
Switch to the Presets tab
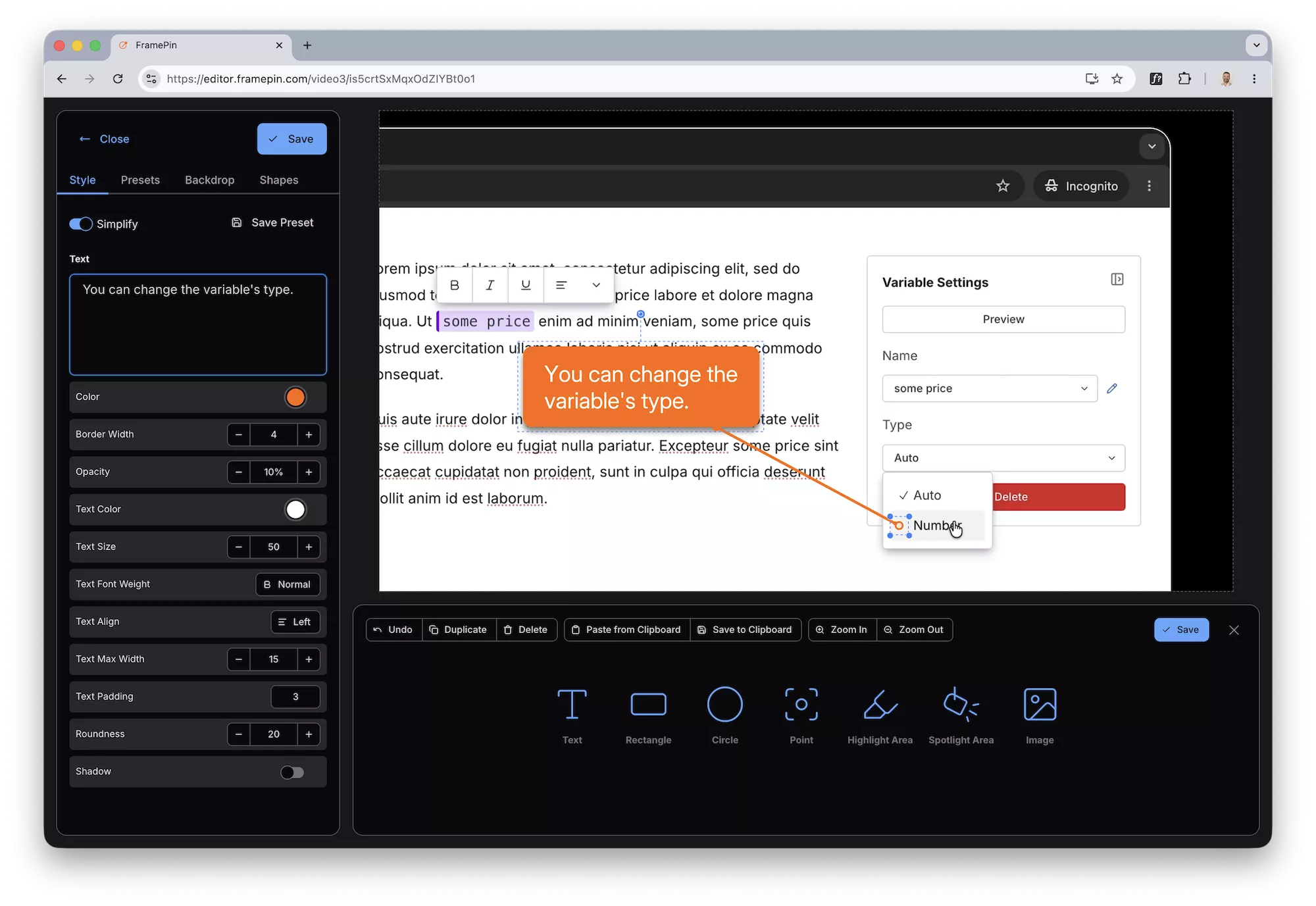(x=140, y=180)
